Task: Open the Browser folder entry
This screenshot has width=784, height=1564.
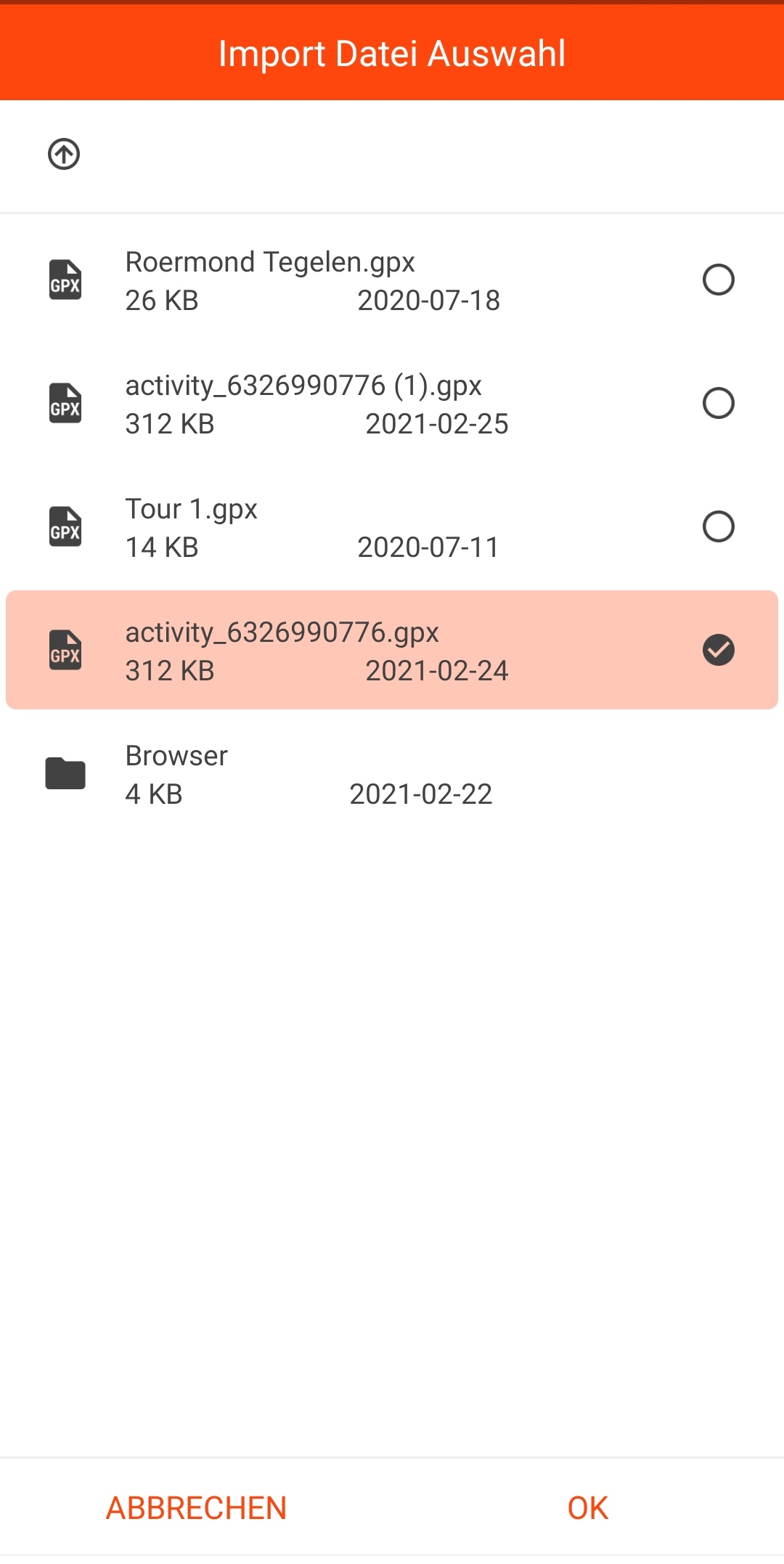Action: (x=176, y=756)
